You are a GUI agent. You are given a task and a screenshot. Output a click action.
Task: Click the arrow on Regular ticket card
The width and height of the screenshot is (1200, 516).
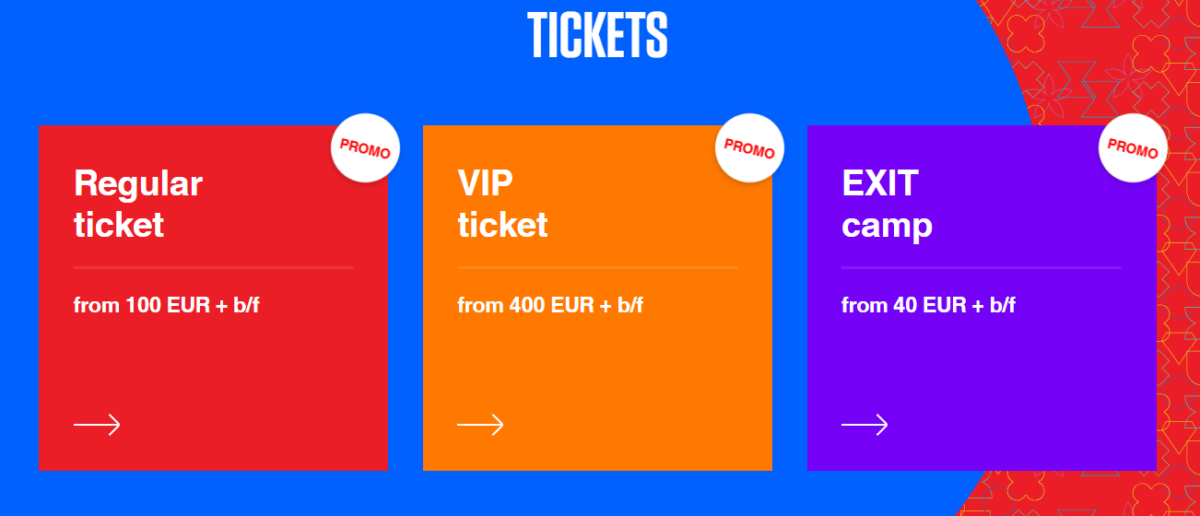coord(97,425)
